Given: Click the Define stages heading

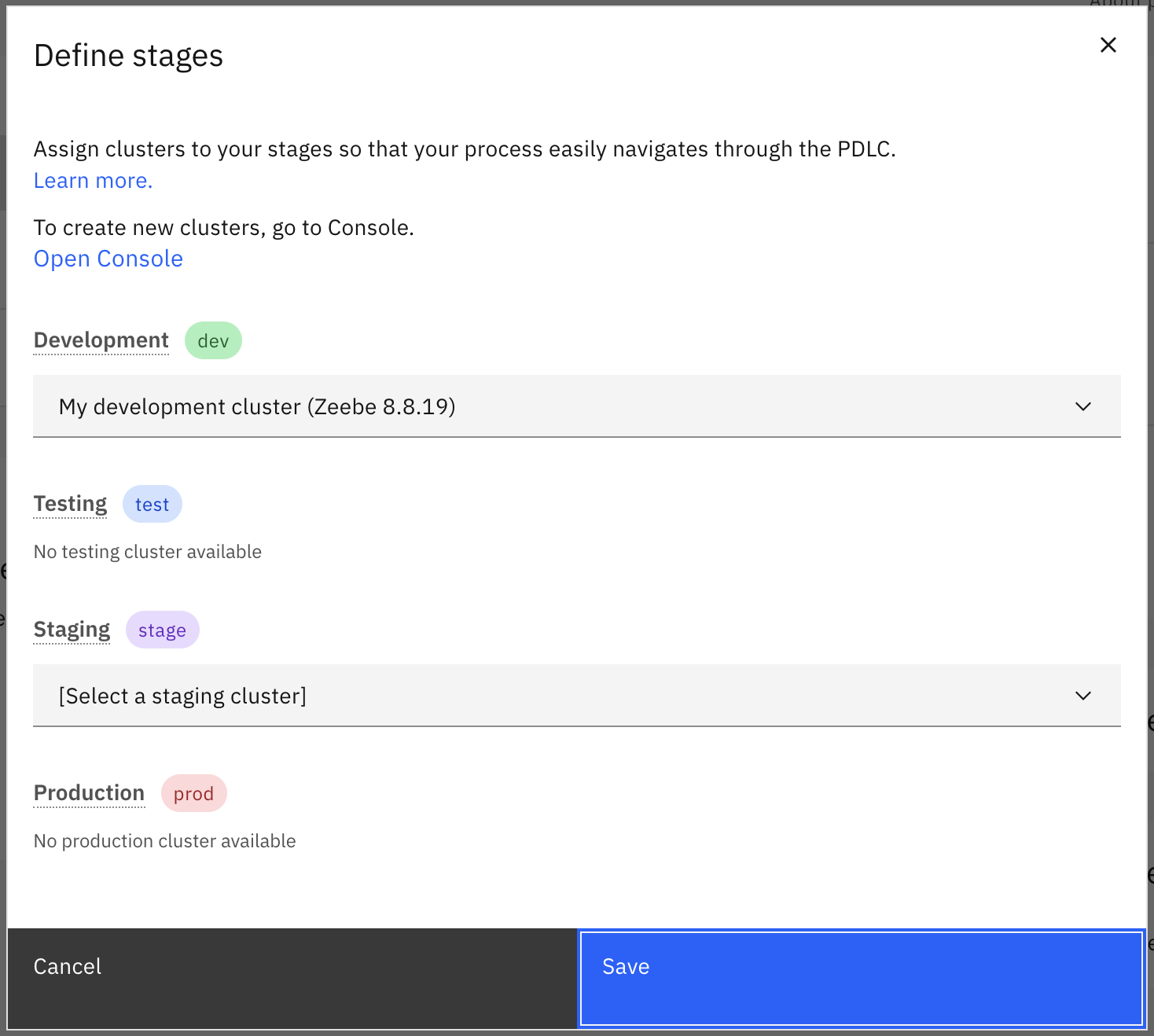Looking at the screenshot, I should [x=128, y=56].
